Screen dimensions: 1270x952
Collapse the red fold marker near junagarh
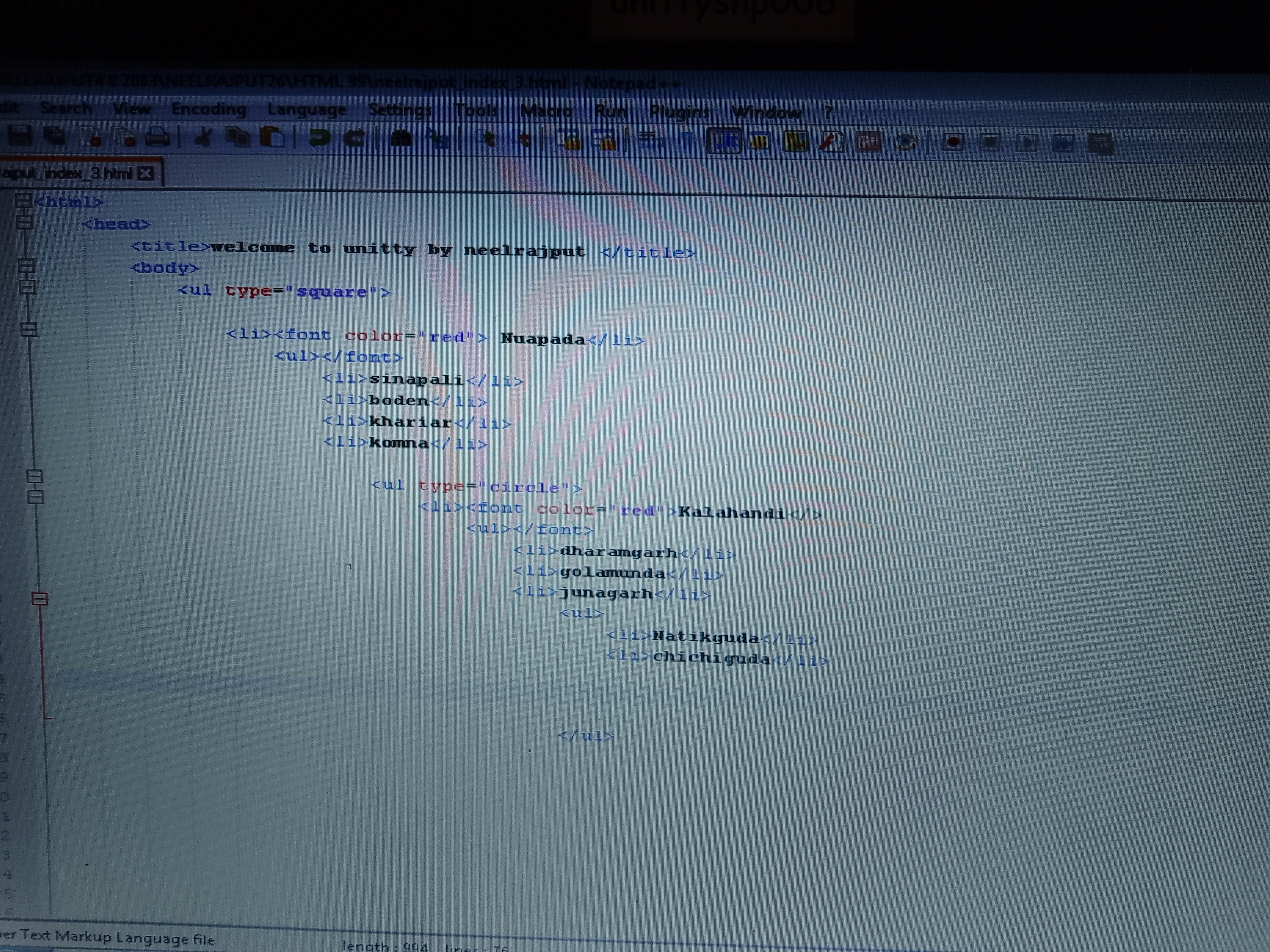[40, 599]
